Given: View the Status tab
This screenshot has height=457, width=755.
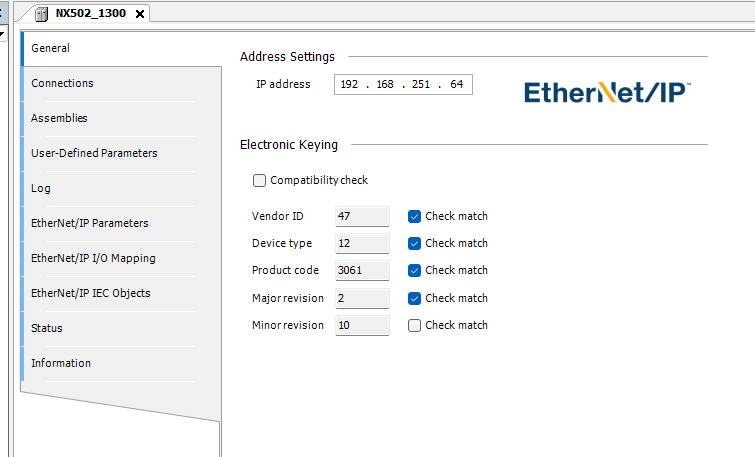Looking at the screenshot, I should [47, 328].
